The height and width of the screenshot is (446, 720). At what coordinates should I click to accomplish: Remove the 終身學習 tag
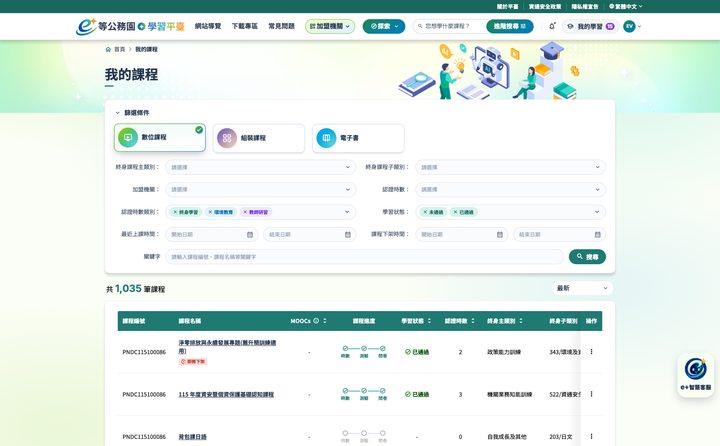tap(175, 212)
